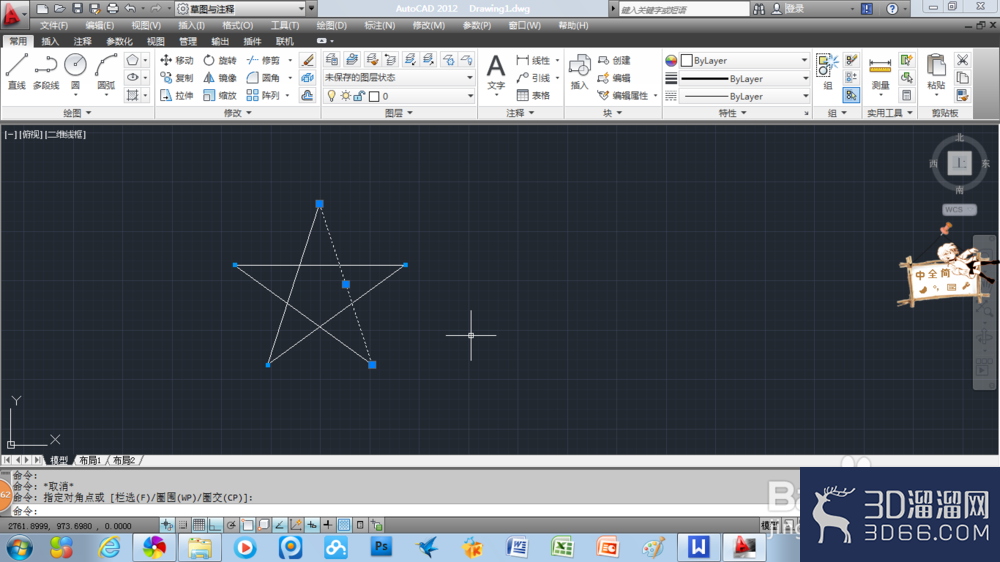The width and height of the screenshot is (1000, 562).
Task: Click the Move (移动) modify tool
Action: click(x=177, y=60)
